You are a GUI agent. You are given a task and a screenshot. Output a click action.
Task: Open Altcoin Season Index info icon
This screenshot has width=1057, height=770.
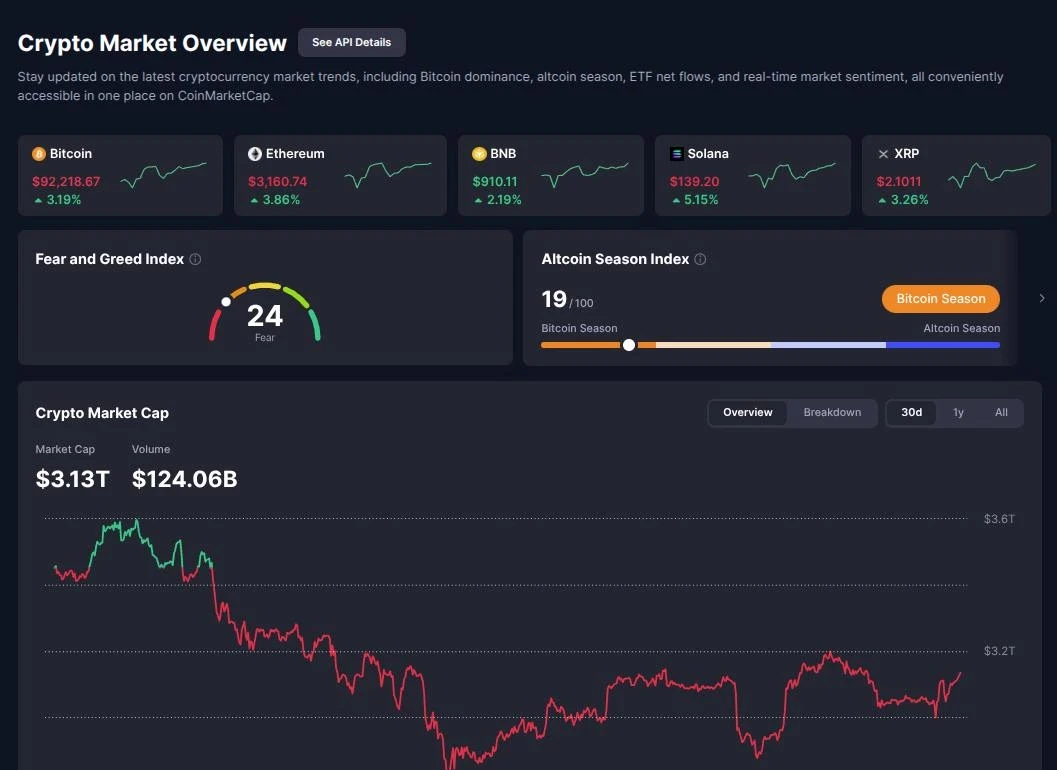(700, 259)
